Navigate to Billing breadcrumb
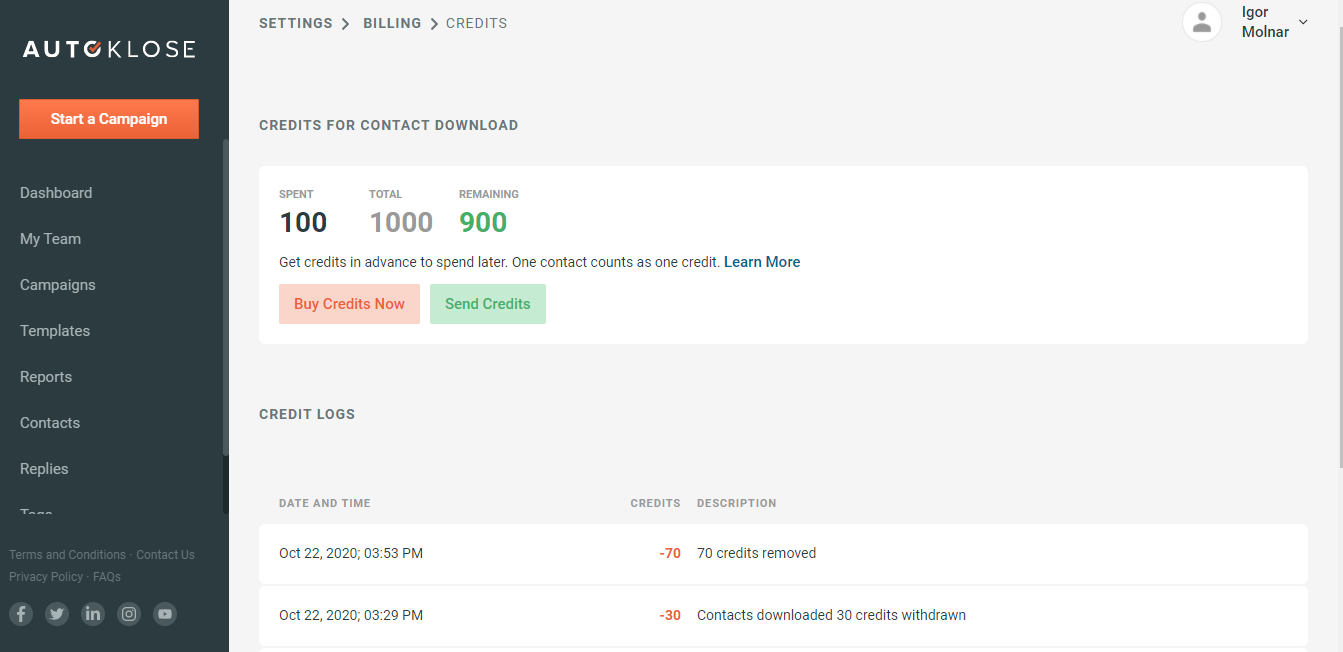 392,23
